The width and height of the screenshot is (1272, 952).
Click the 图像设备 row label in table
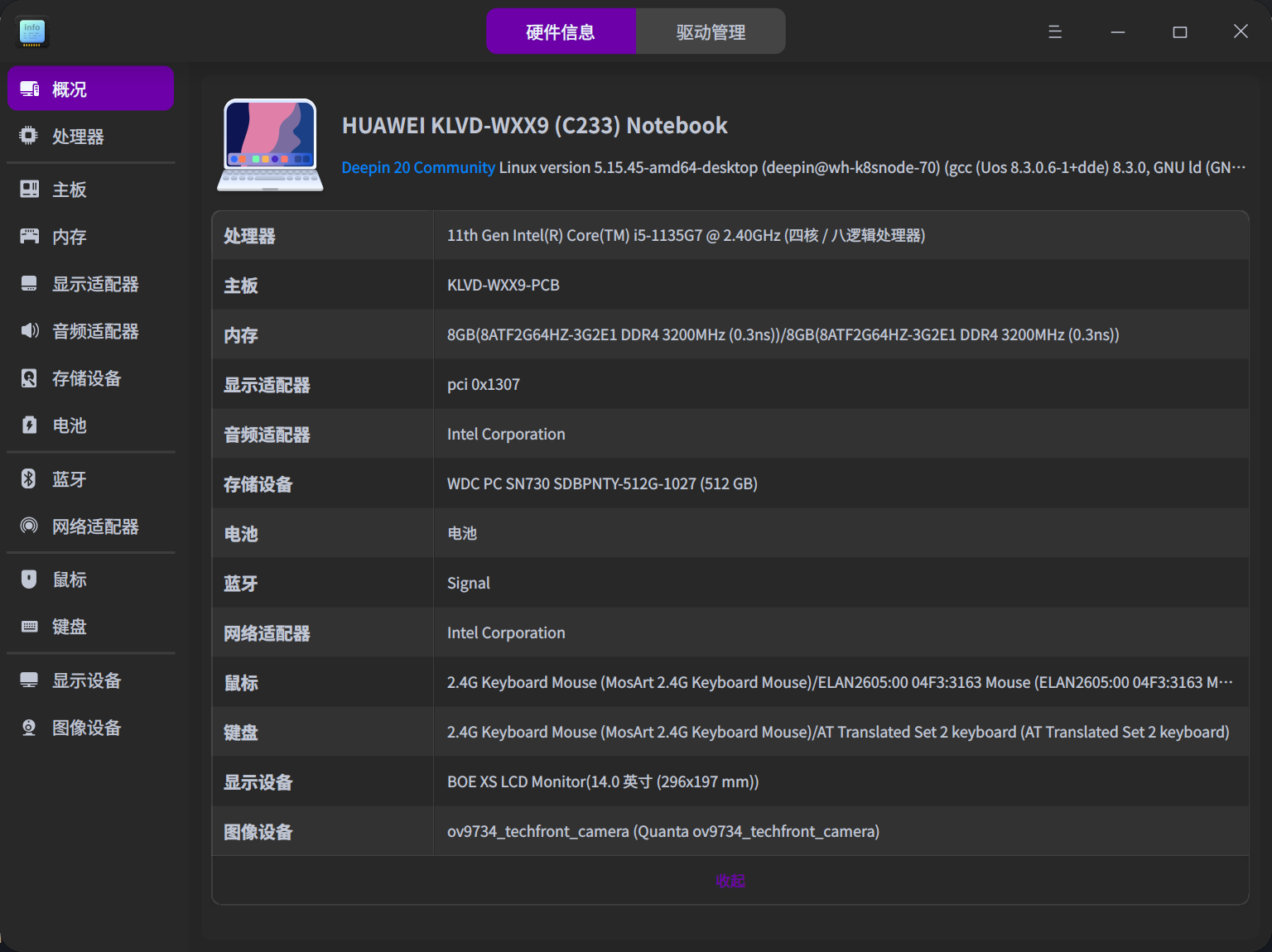(258, 832)
